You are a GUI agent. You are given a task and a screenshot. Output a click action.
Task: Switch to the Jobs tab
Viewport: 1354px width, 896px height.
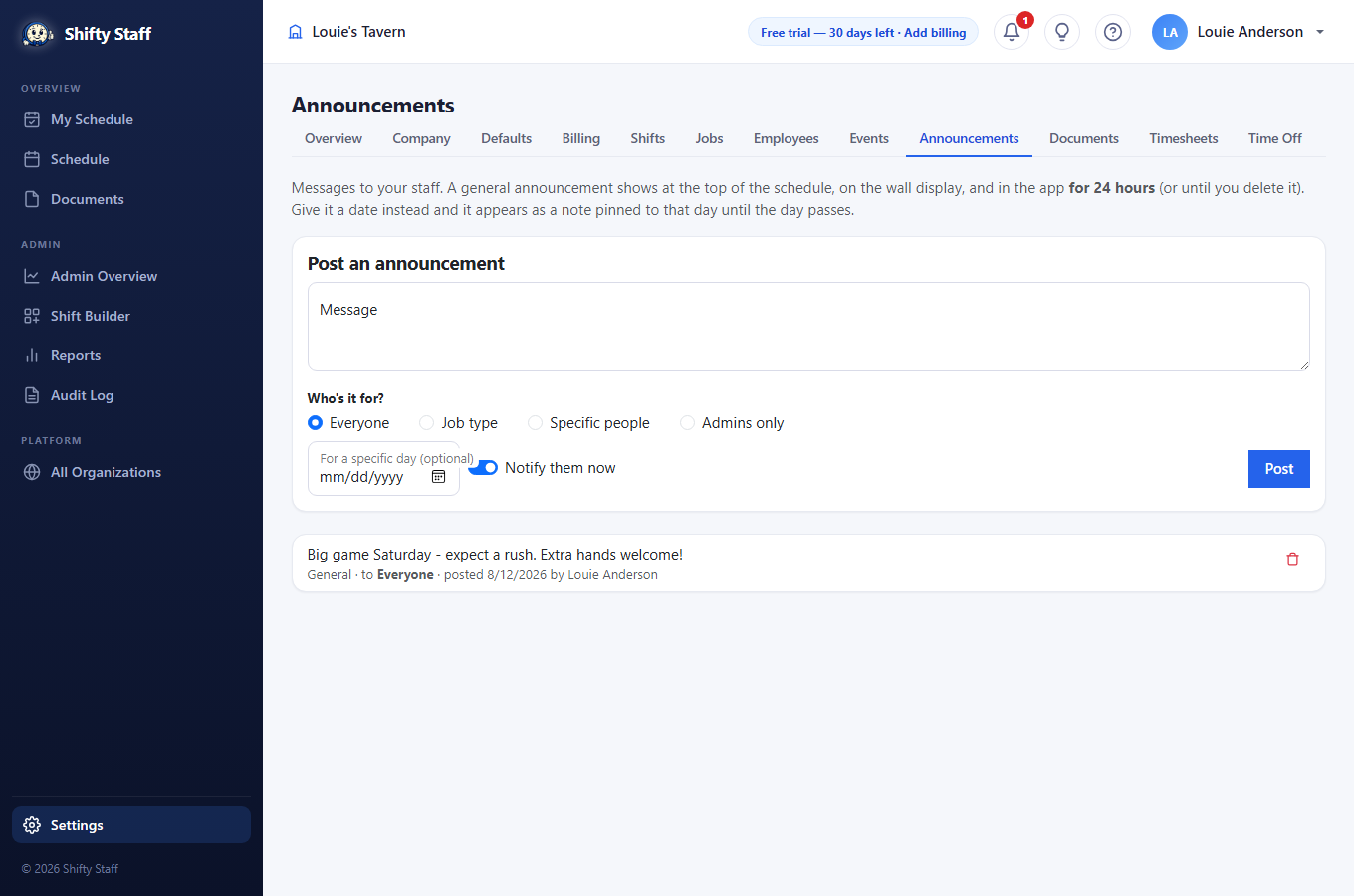pos(709,138)
